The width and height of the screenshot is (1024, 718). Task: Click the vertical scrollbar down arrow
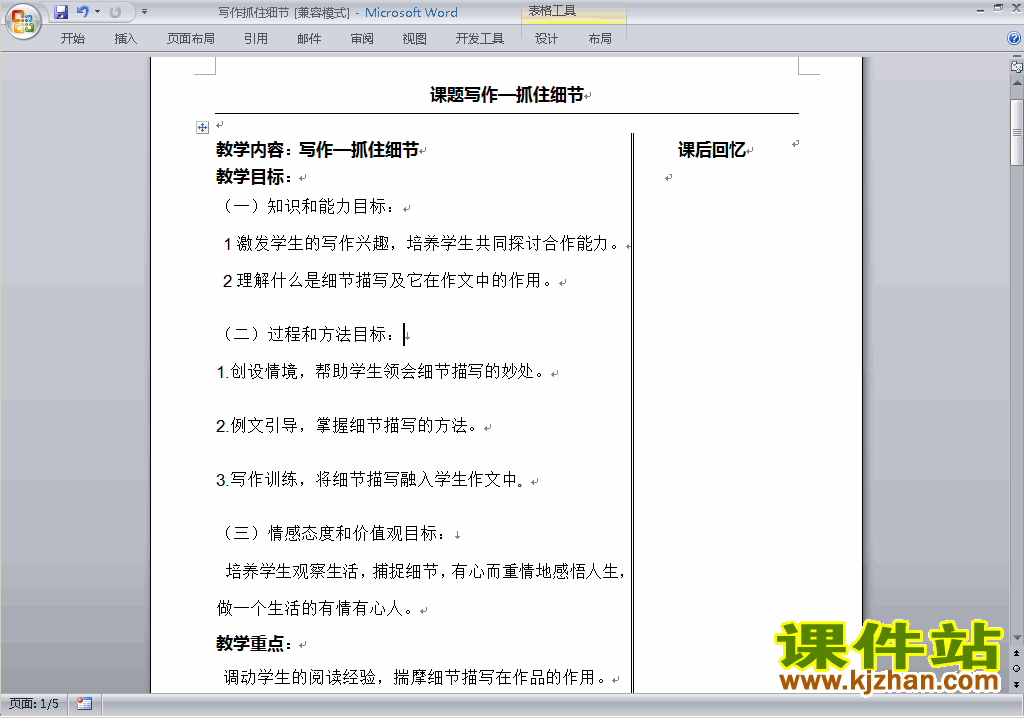[x=1017, y=638]
